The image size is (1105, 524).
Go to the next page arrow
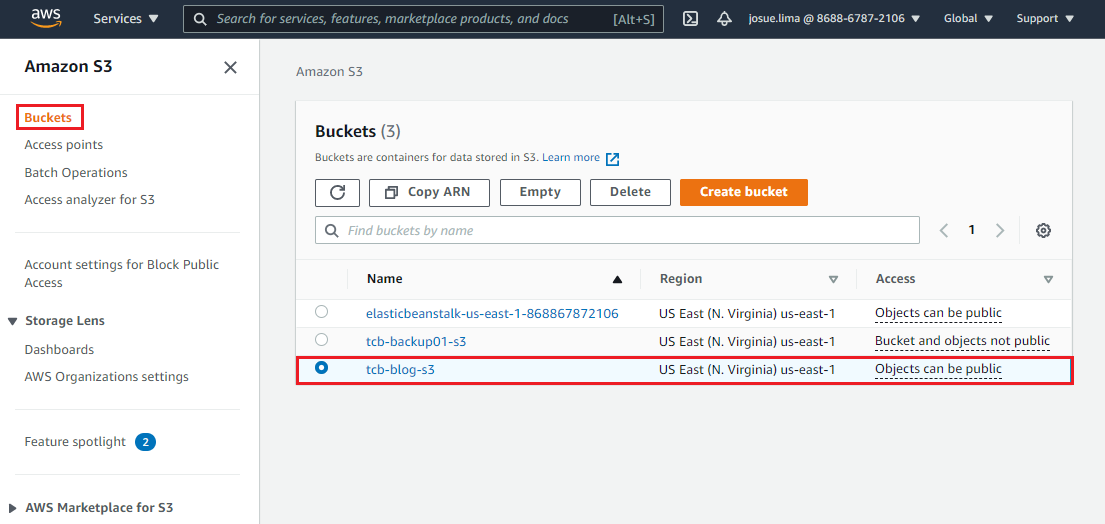click(1000, 230)
